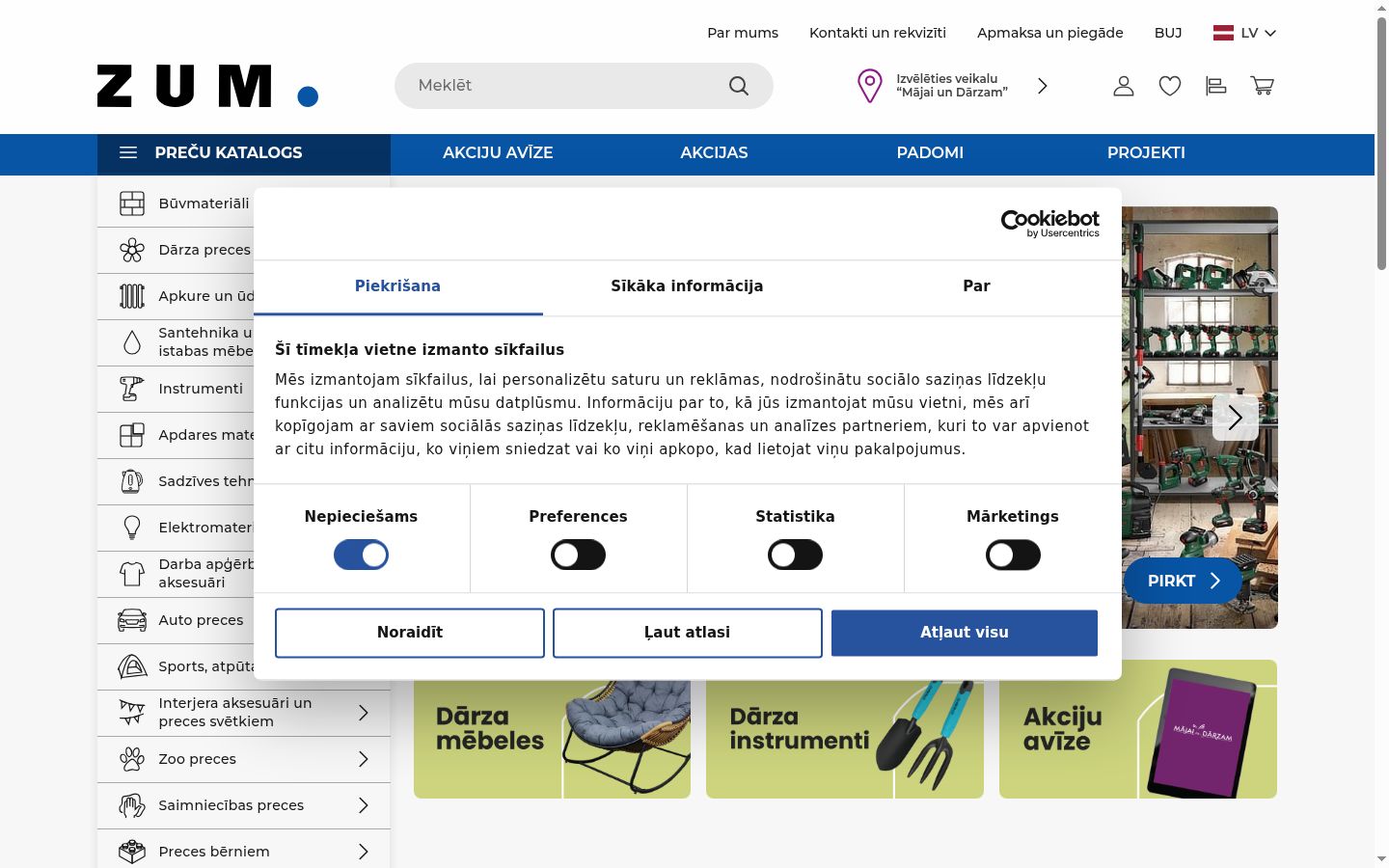
Task: Open the shopping cart icon
Action: click(x=1262, y=86)
